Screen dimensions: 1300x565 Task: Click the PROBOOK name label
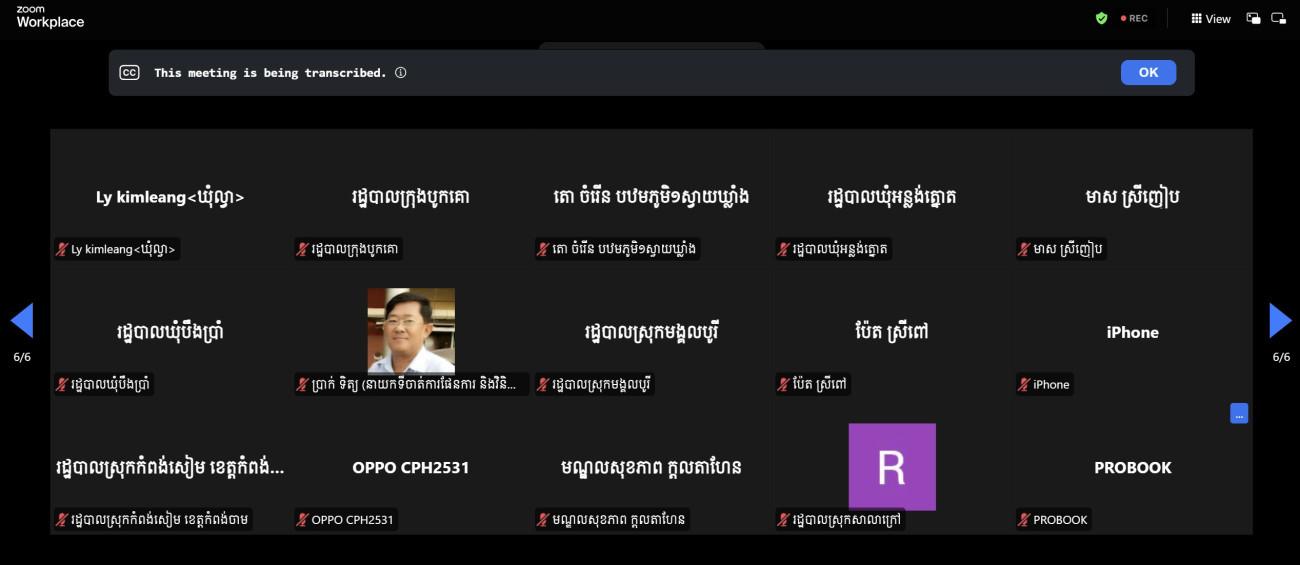pos(1060,520)
